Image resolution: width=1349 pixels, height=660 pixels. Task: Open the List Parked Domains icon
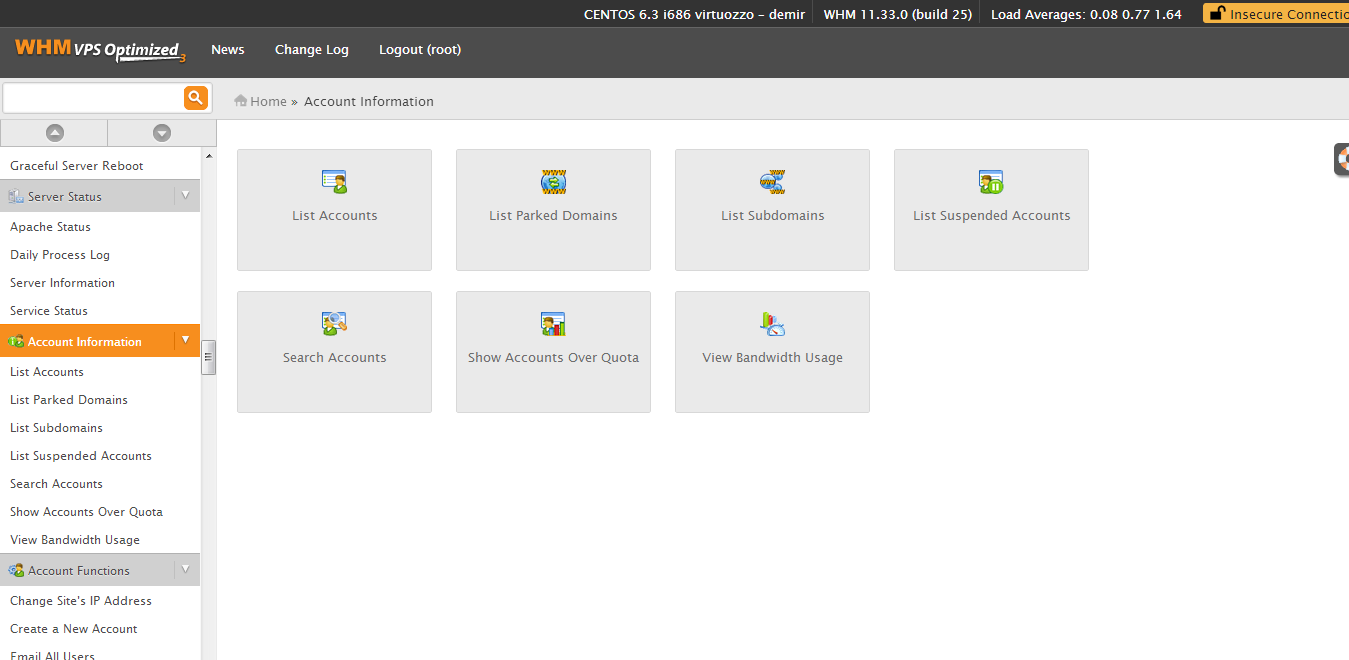coord(553,182)
